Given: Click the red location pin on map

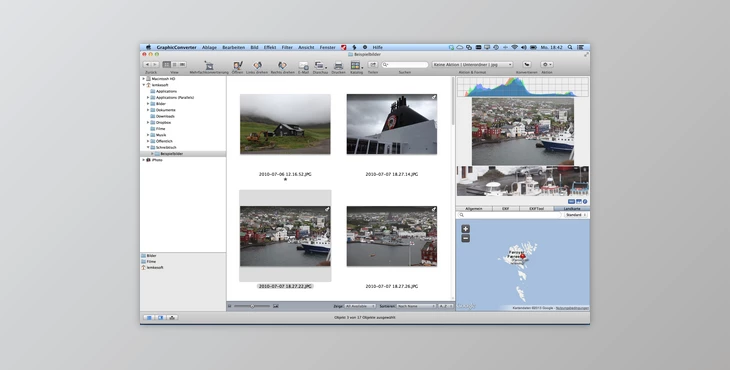Looking at the screenshot, I should 523,256.
